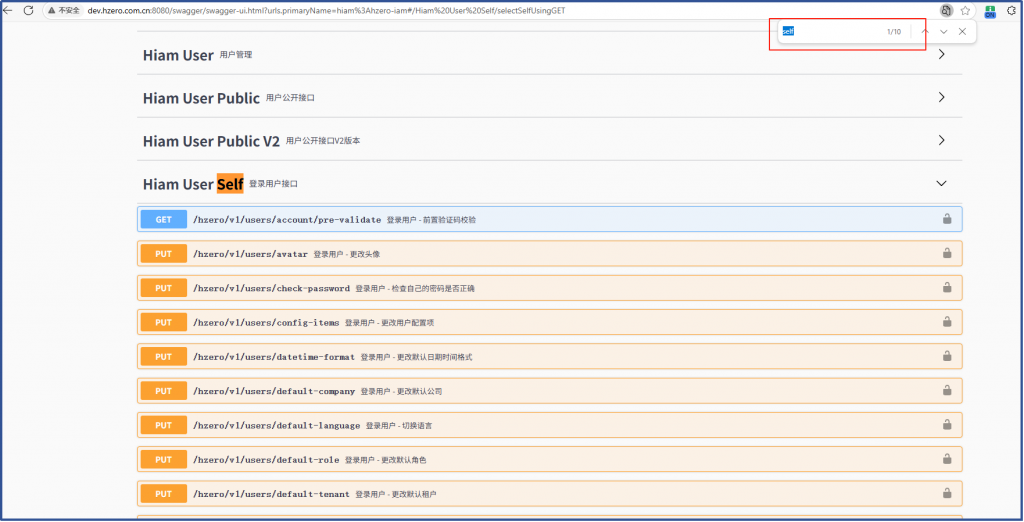Viewport: 1024px width, 522px height.
Task: Click lock icon on avatar endpoint
Action: (x=946, y=254)
